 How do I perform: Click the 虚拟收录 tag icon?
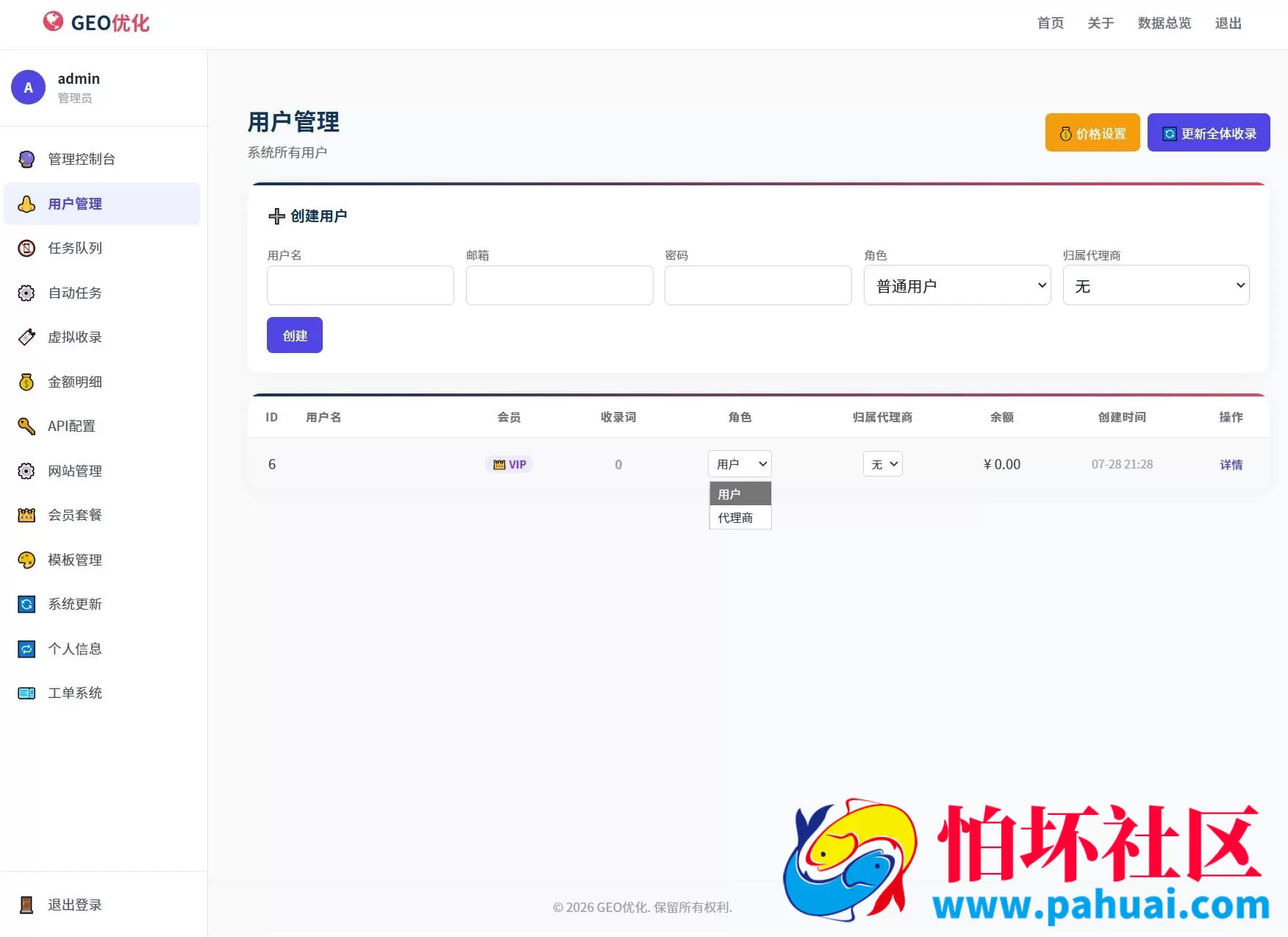(x=26, y=337)
